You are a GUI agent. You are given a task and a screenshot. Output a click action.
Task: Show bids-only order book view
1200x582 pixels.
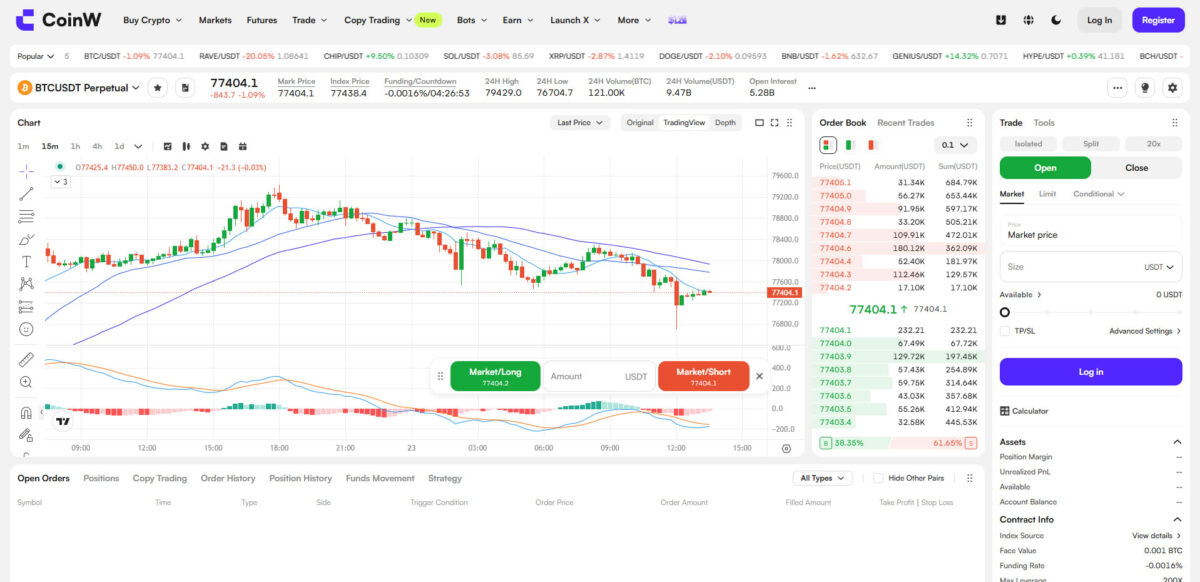(850, 145)
